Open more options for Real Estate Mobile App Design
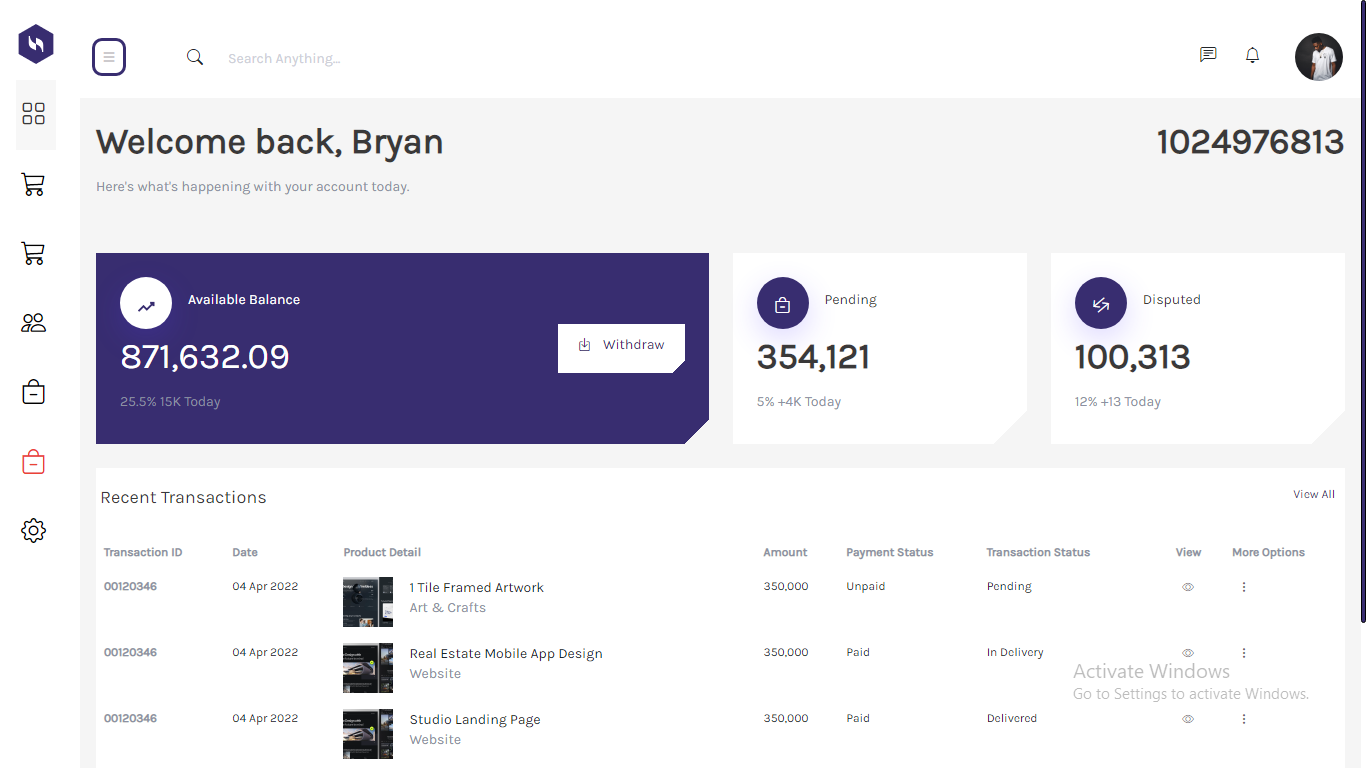The width and height of the screenshot is (1366, 768). pyautogui.click(x=1244, y=653)
